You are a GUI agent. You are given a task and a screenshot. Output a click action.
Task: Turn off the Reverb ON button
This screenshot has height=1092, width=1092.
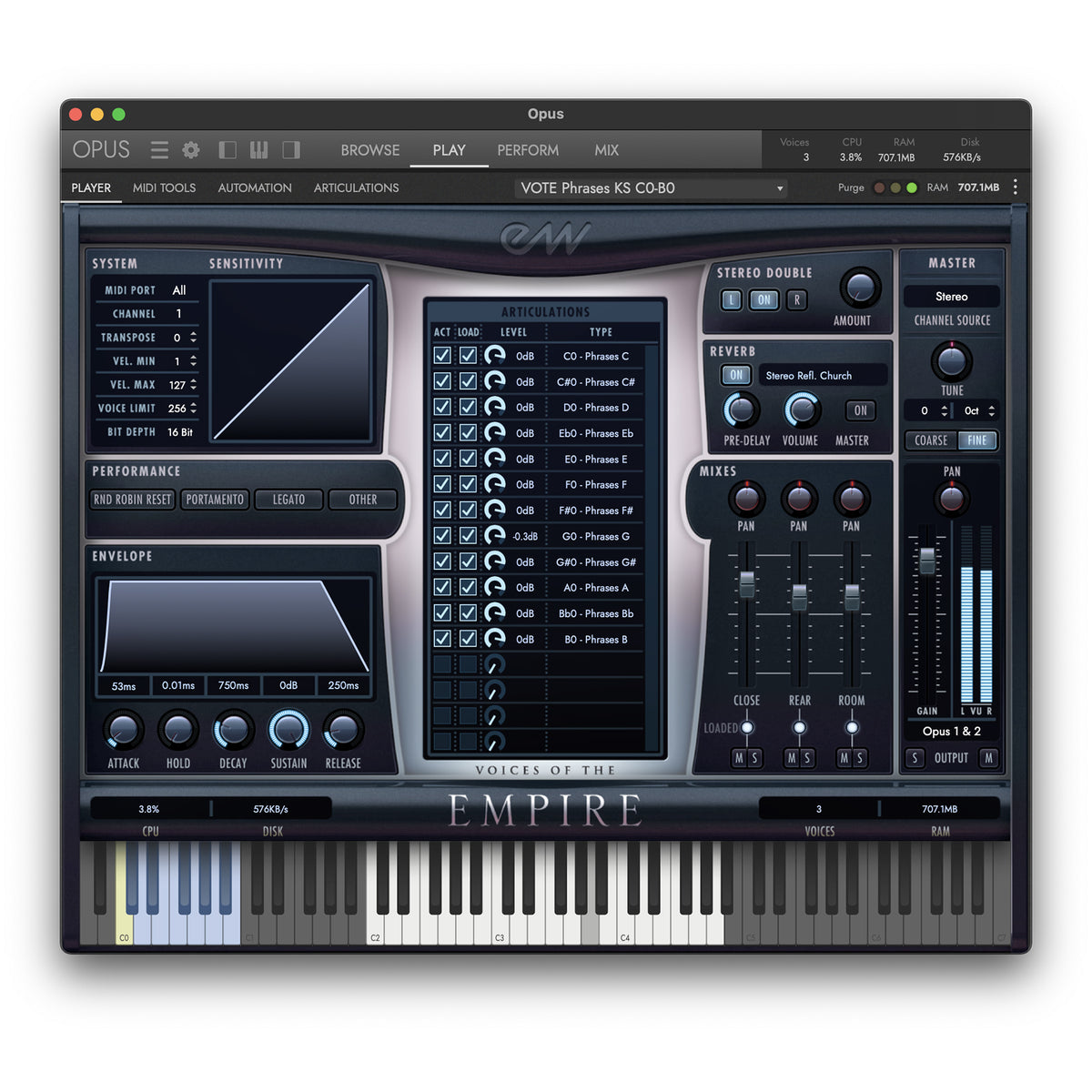(x=736, y=375)
